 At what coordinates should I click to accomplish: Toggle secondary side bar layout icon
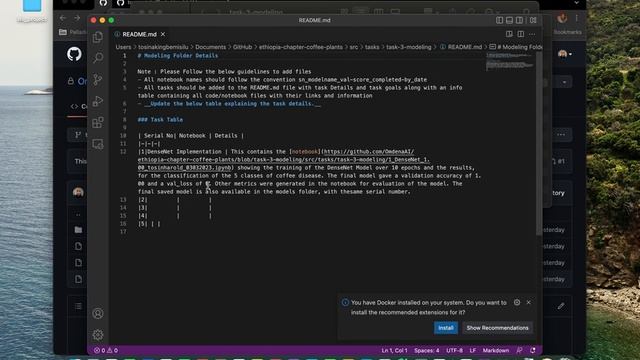519,20
